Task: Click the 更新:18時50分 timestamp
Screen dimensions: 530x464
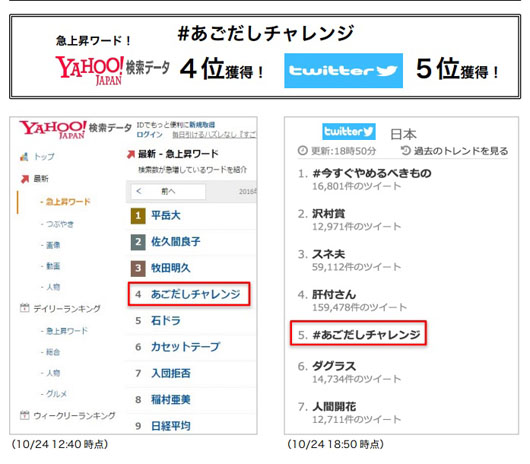Action: 343,151
